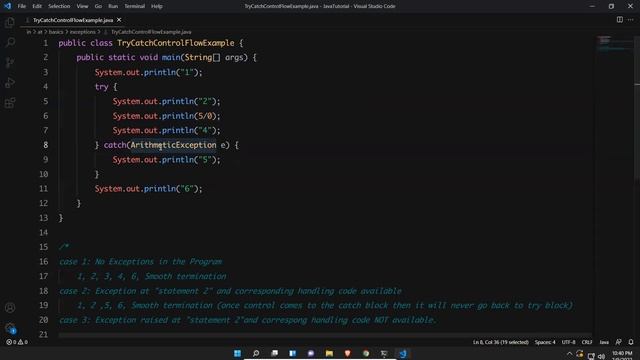The width and height of the screenshot is (640, 360).
Task: Open the Explorer view in activity bar
Action: click(x=10, y=22)
